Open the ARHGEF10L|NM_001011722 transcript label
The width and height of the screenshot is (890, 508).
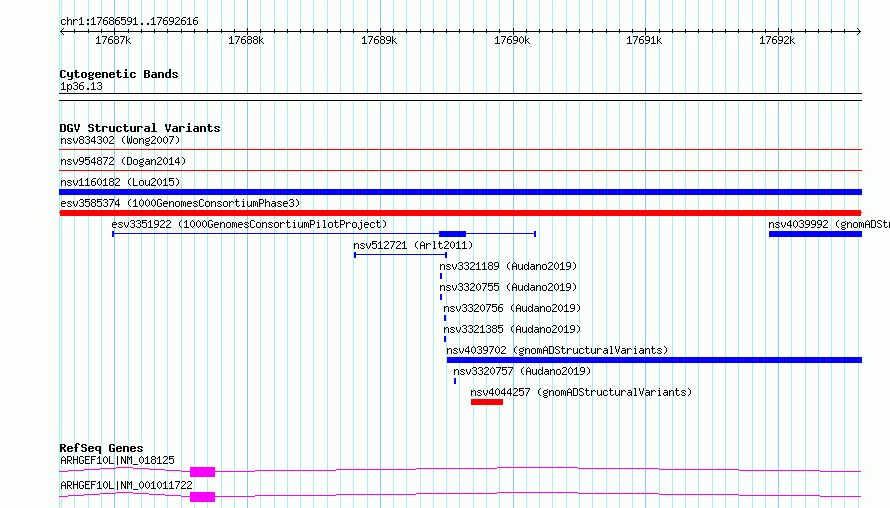126,485
